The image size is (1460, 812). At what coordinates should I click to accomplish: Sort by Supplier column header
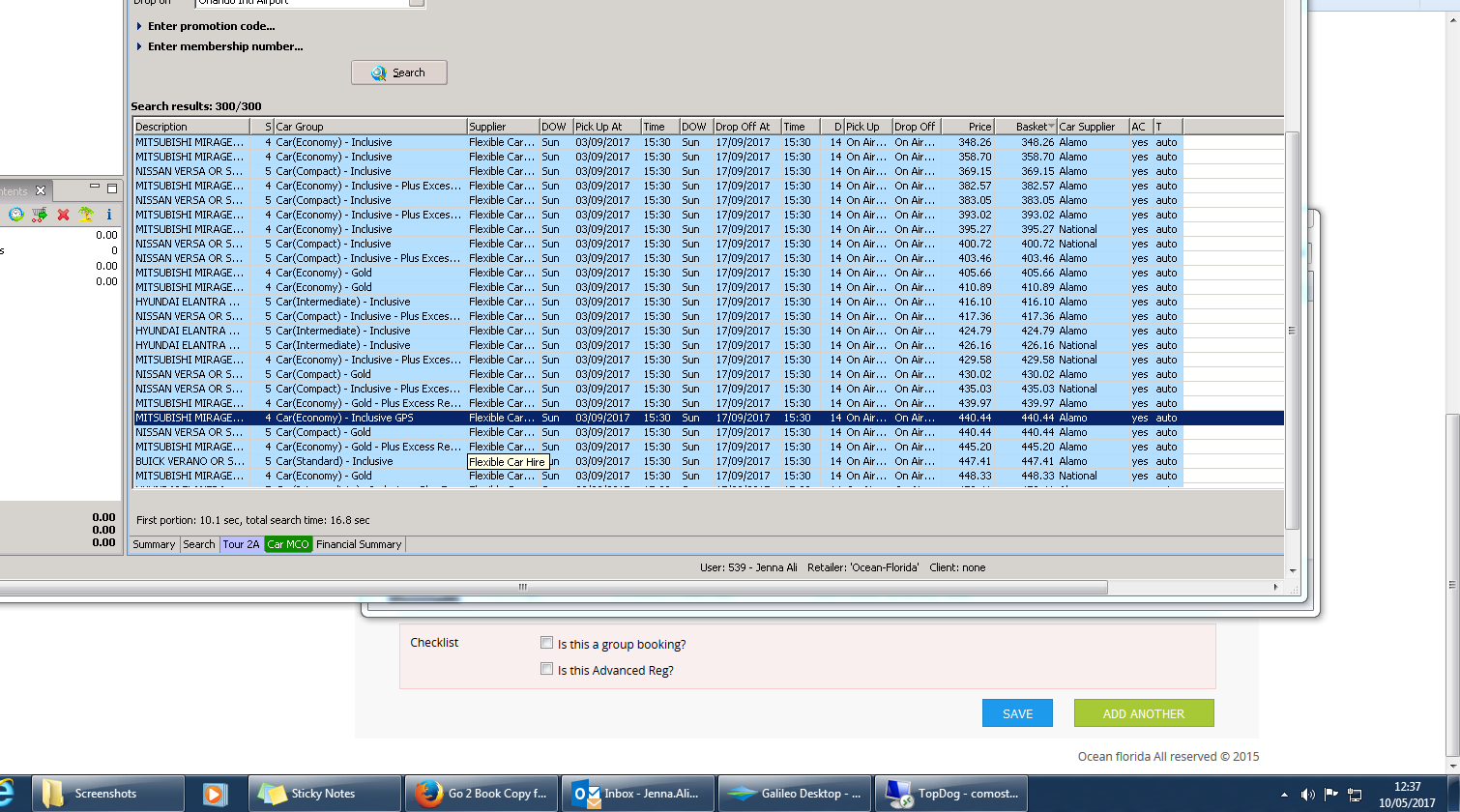point(502,127)
